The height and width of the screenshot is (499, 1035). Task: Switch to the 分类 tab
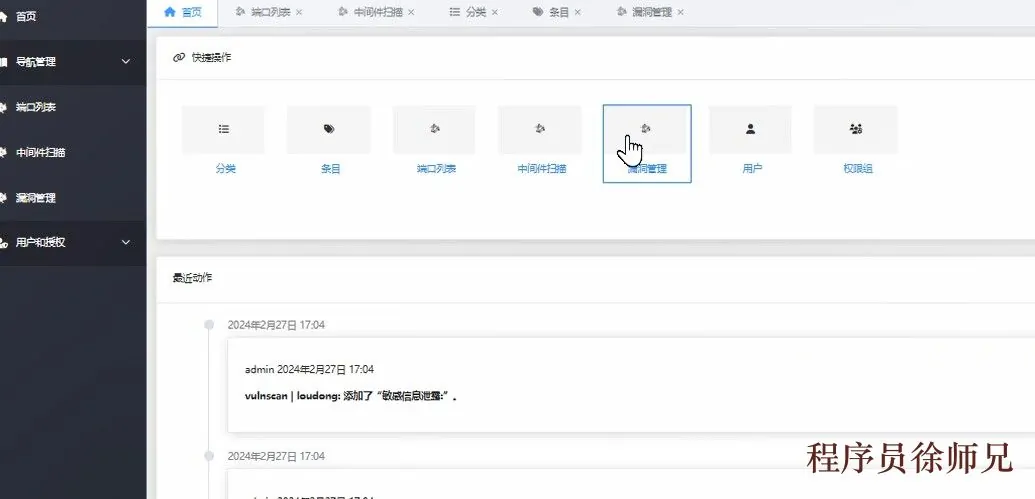473,12
